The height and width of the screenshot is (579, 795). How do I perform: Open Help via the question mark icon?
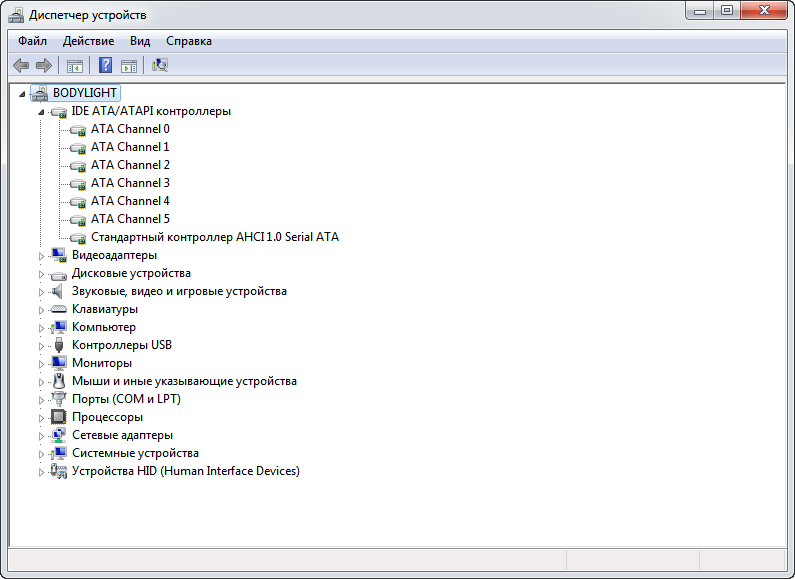104,65
